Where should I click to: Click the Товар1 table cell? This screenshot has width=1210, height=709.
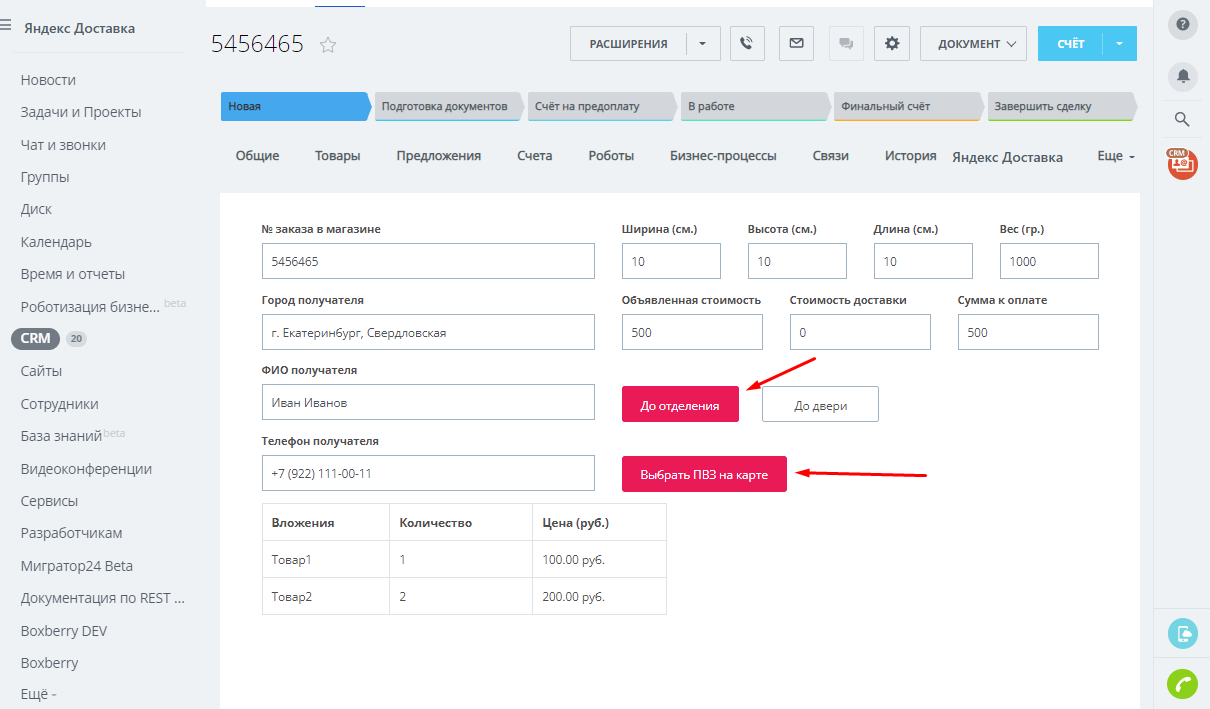pyautogui.click(x=326, y=560)
